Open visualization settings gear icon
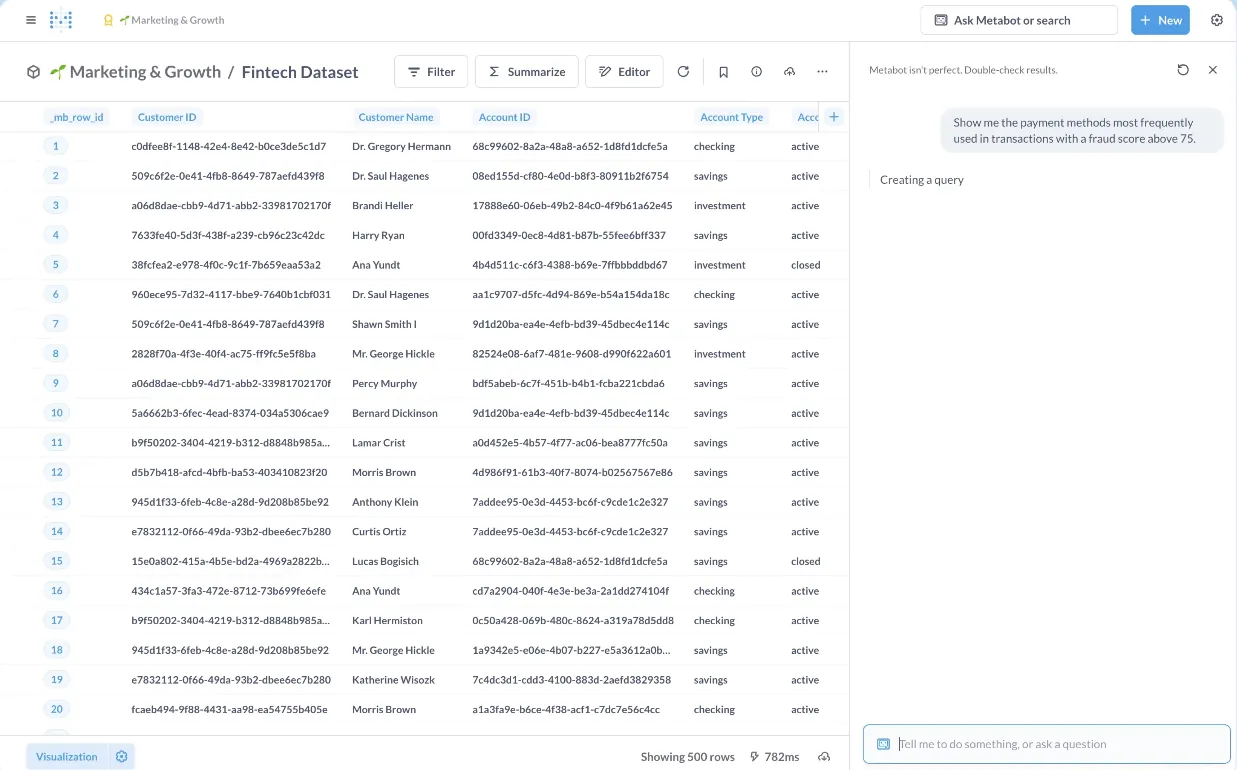1237x770 pixels. coord(122,757)
